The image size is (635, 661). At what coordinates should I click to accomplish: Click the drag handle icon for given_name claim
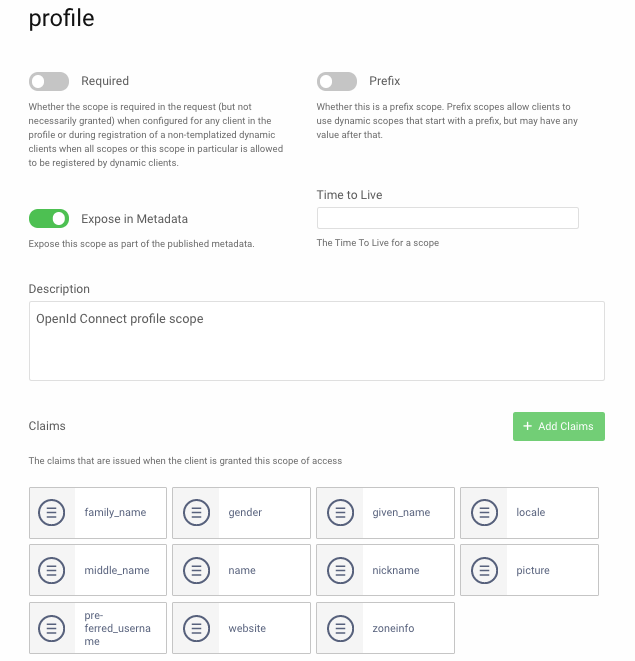point(340,512)
